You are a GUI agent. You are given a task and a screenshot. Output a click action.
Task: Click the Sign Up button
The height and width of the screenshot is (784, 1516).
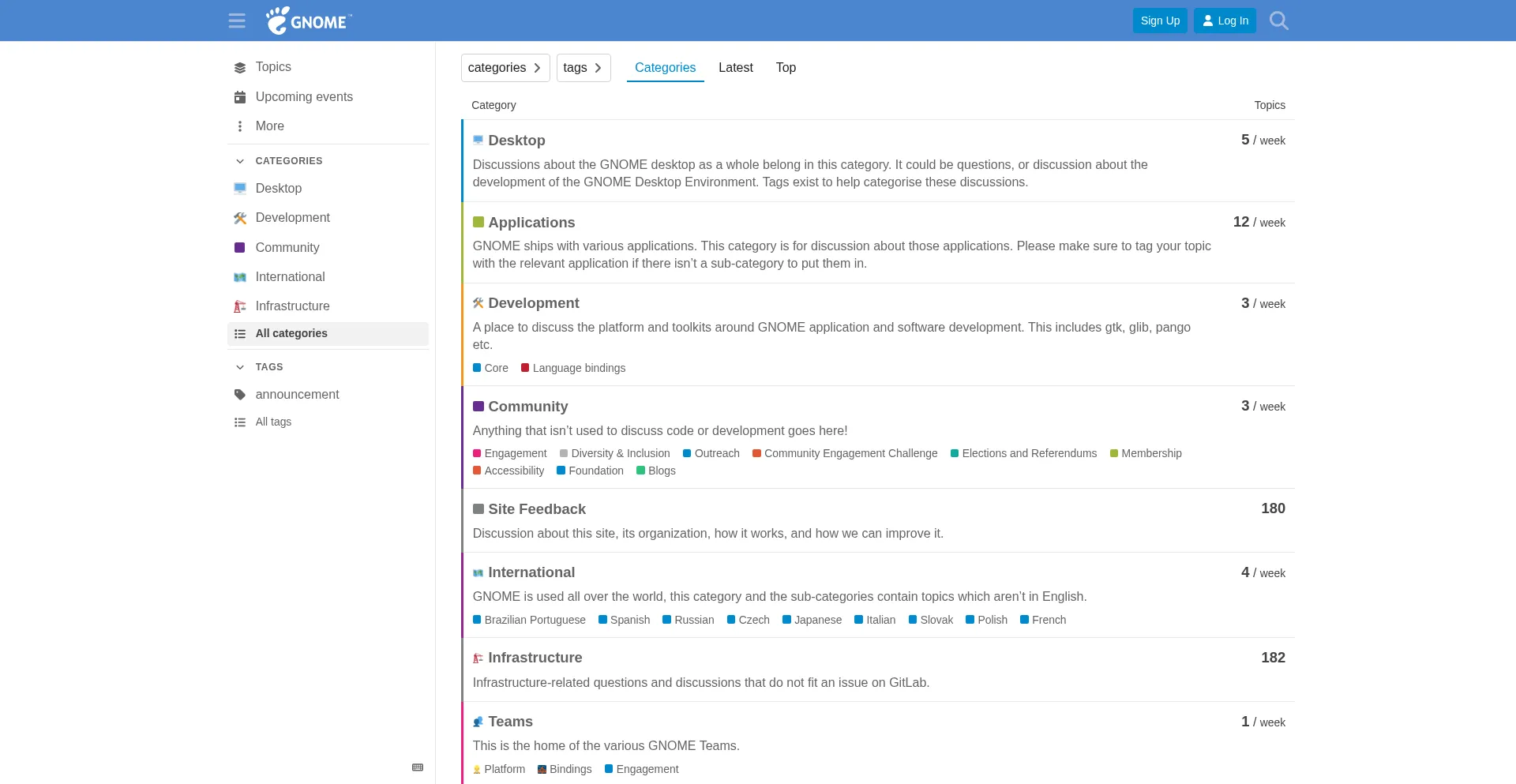pyautogui.click(x=1160, y=21)
